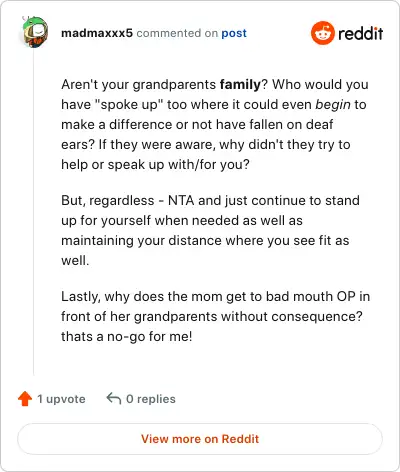Click the Reddit Snoo logo icon
Image resolution: width=400 pixels, height=472 pixels.
[322, 33]
